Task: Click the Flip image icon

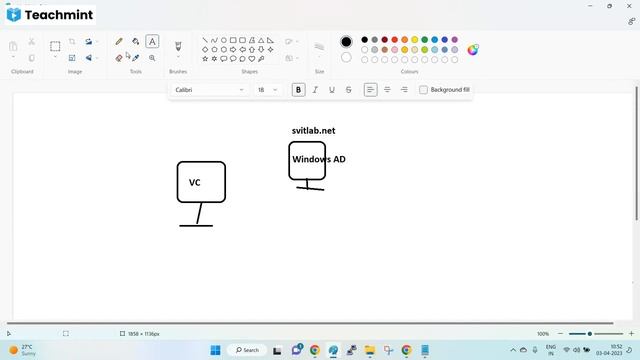Action: point(88,58)
